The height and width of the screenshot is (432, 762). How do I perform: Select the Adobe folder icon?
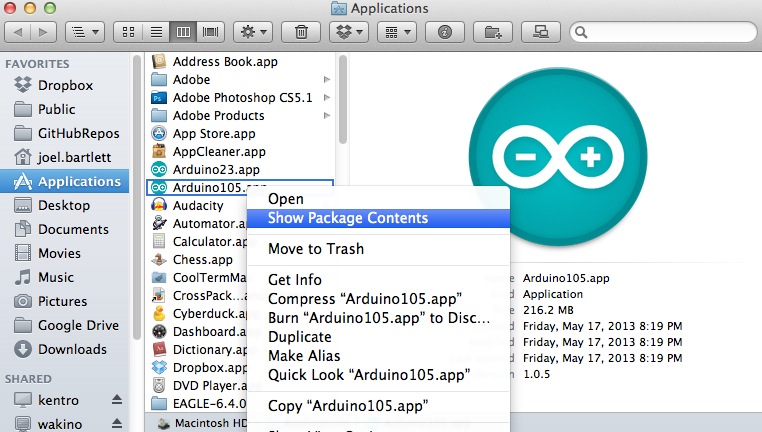point(159,79)
